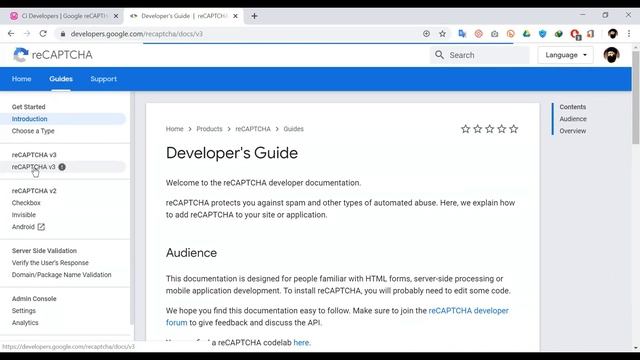Click the search magnifier icon
The height and width of the screenshot is (360, 640).
tap(439, 55)
